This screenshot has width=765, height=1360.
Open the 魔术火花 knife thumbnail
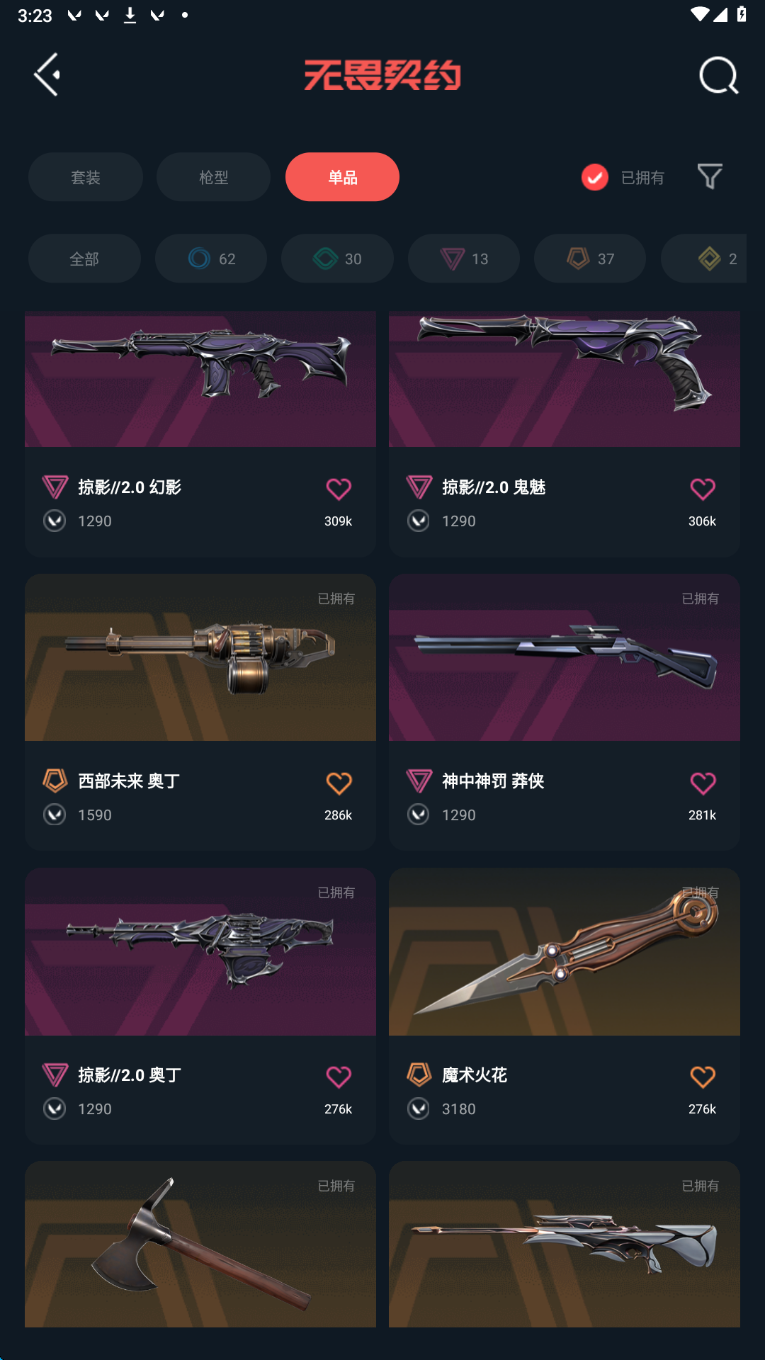coord(564,952)
